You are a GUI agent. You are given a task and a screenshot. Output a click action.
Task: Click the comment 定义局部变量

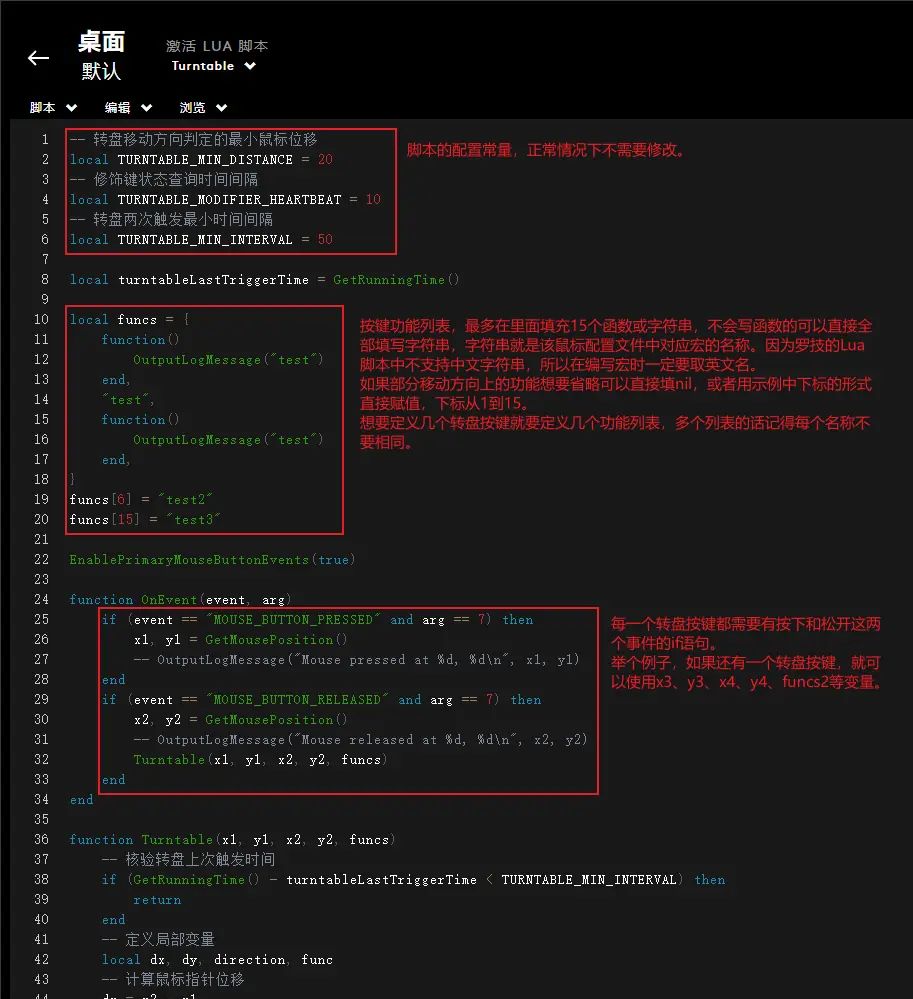pos(158,939)
